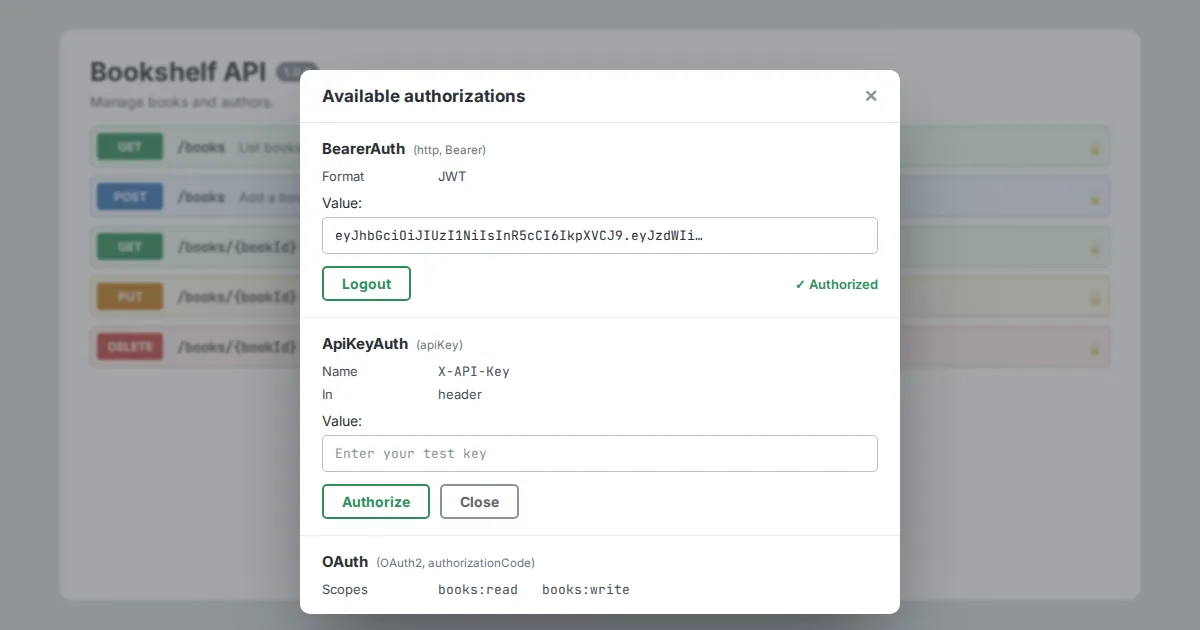The width and height of the screenshot is (1200, 630).
Task: Click the X-API-Key name value
Action: tap(474, 371)
